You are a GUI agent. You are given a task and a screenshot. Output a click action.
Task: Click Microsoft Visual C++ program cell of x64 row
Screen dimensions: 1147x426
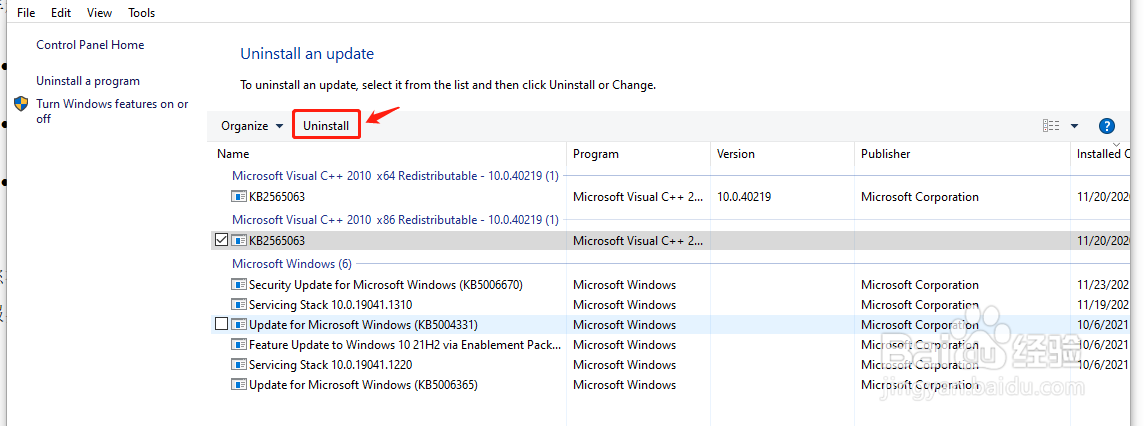tap(639, 197)
